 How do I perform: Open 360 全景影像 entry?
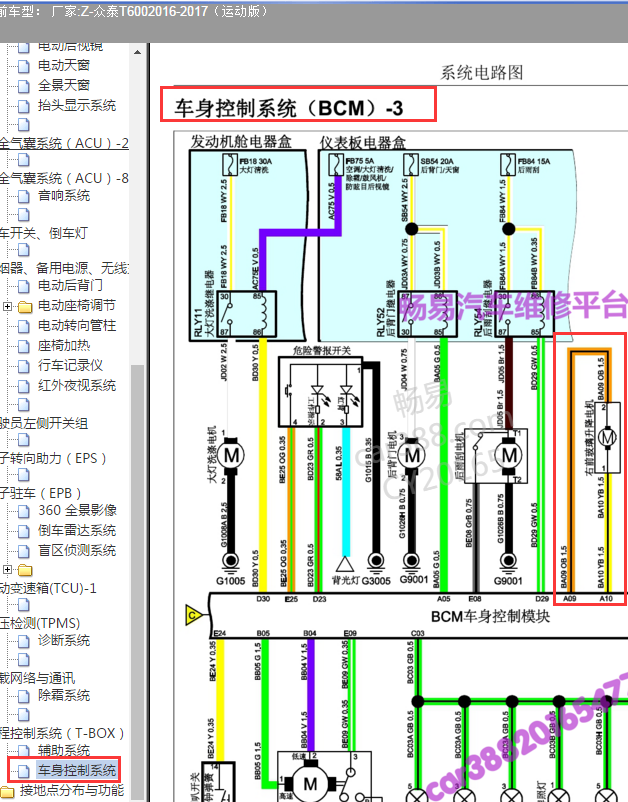[77, 510]
